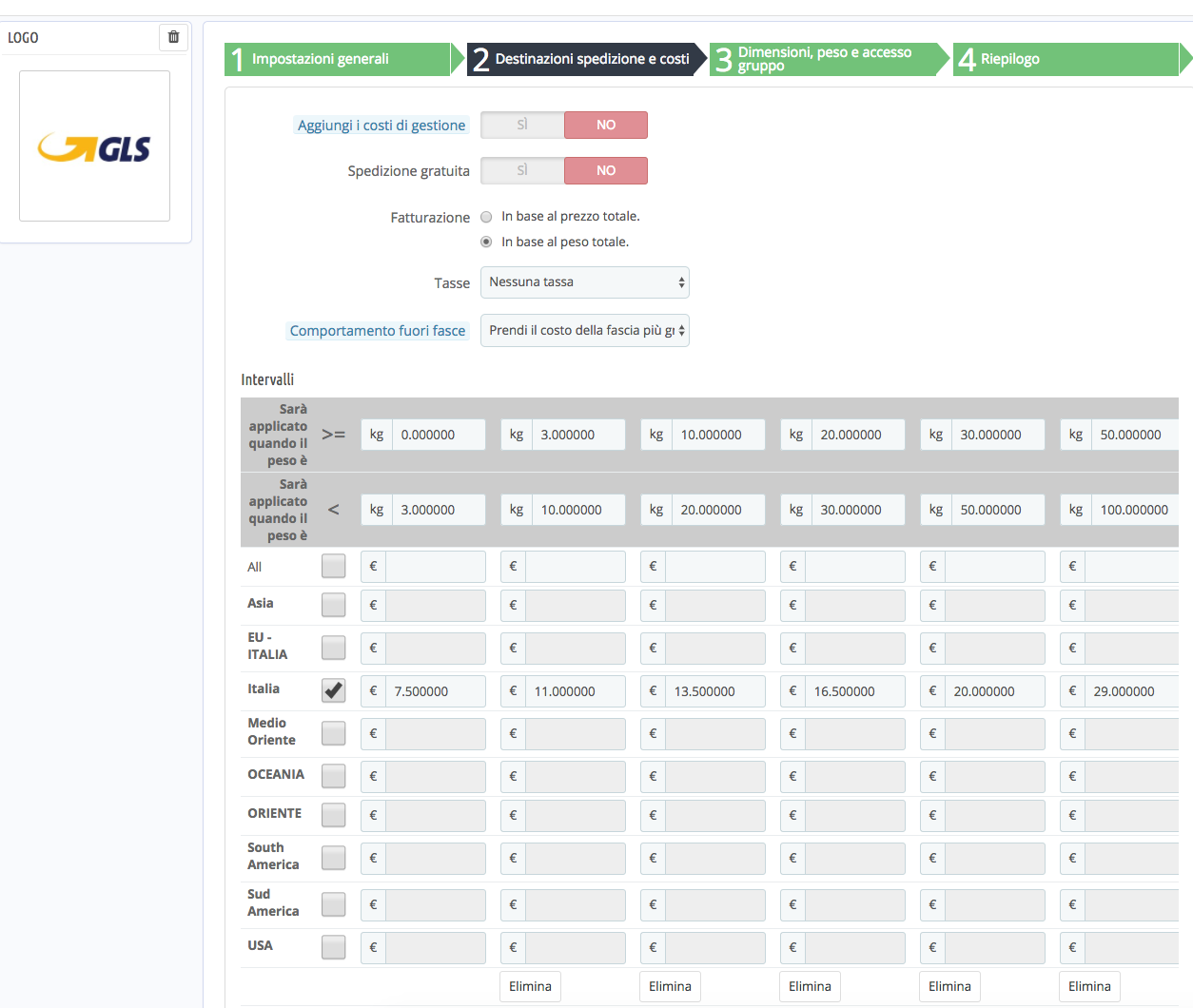Tick the All zones checkbox
The width and height of the screenshot is (1193, 1008).
click(333, 566)
